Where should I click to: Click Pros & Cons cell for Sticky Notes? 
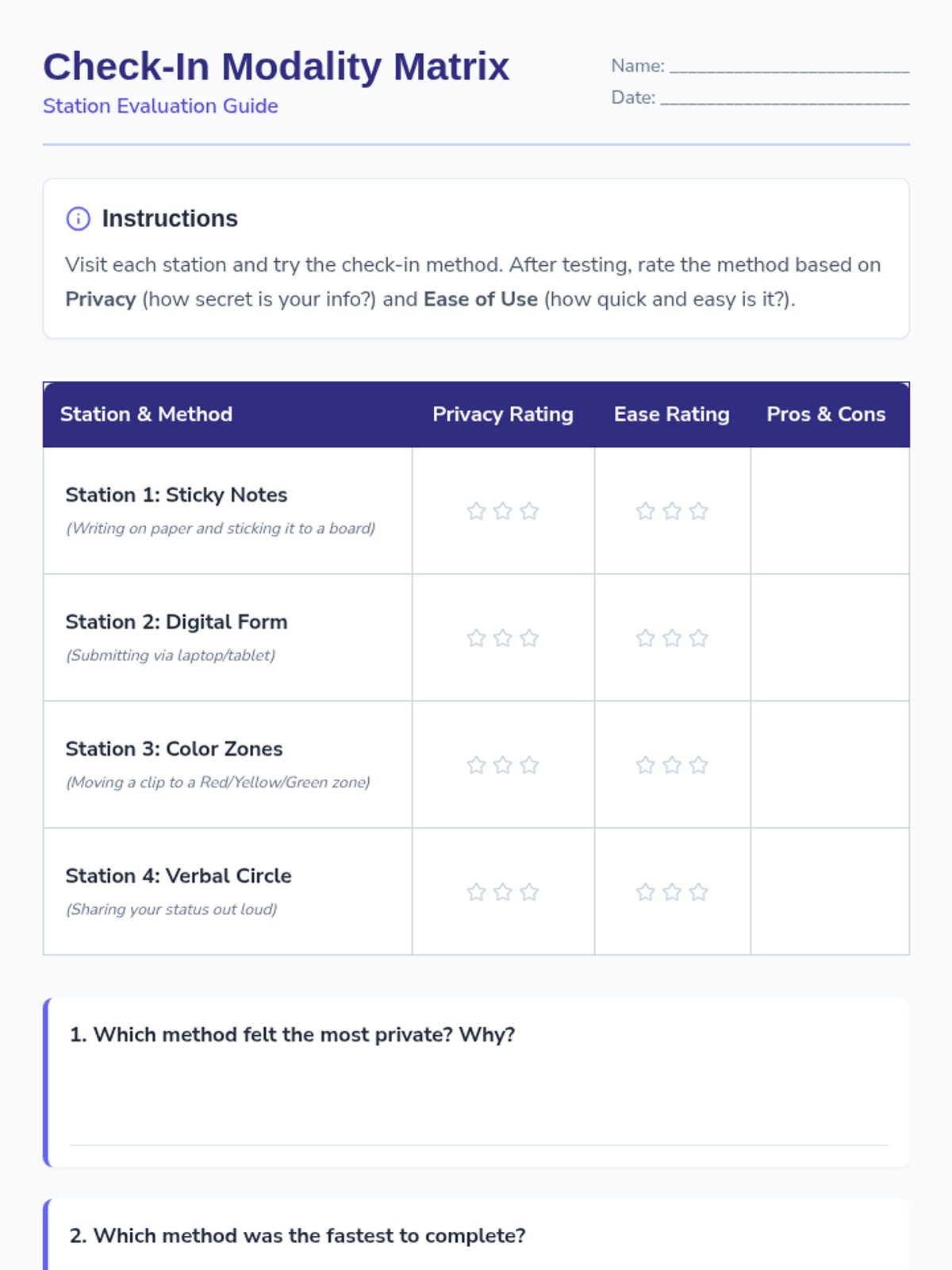[830, 511]
